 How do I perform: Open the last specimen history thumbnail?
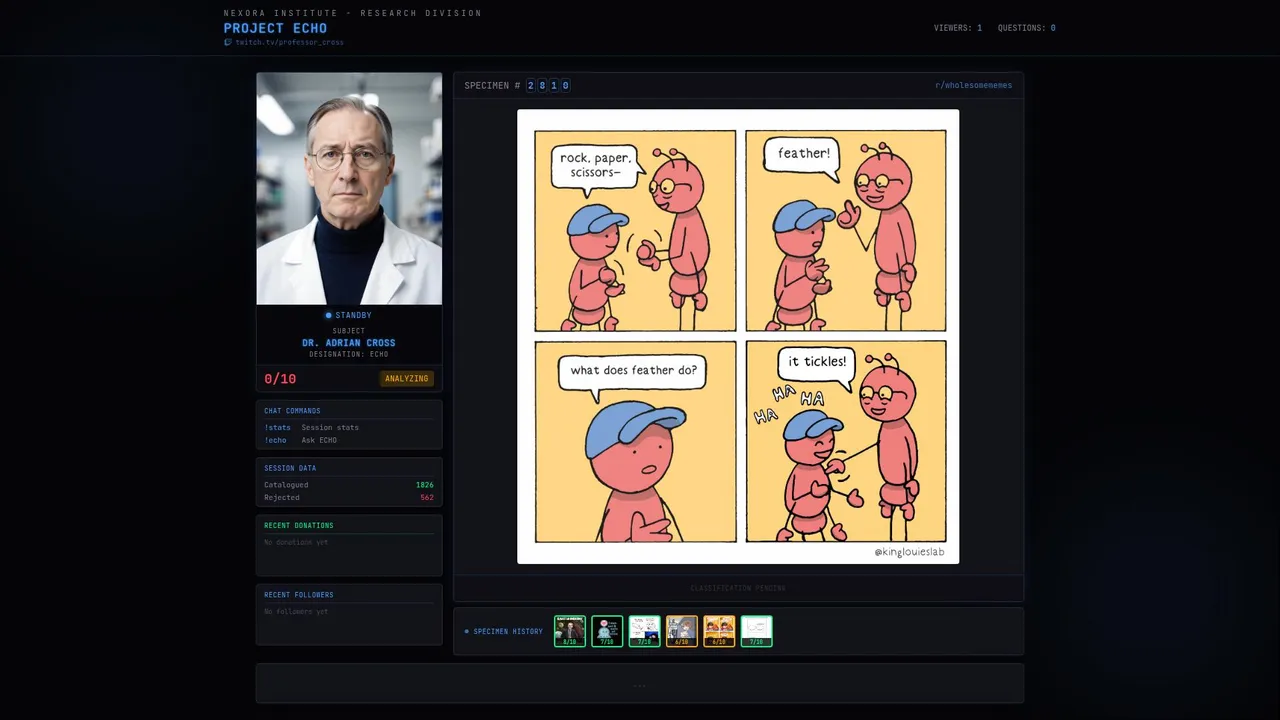[x=756, y=631]
